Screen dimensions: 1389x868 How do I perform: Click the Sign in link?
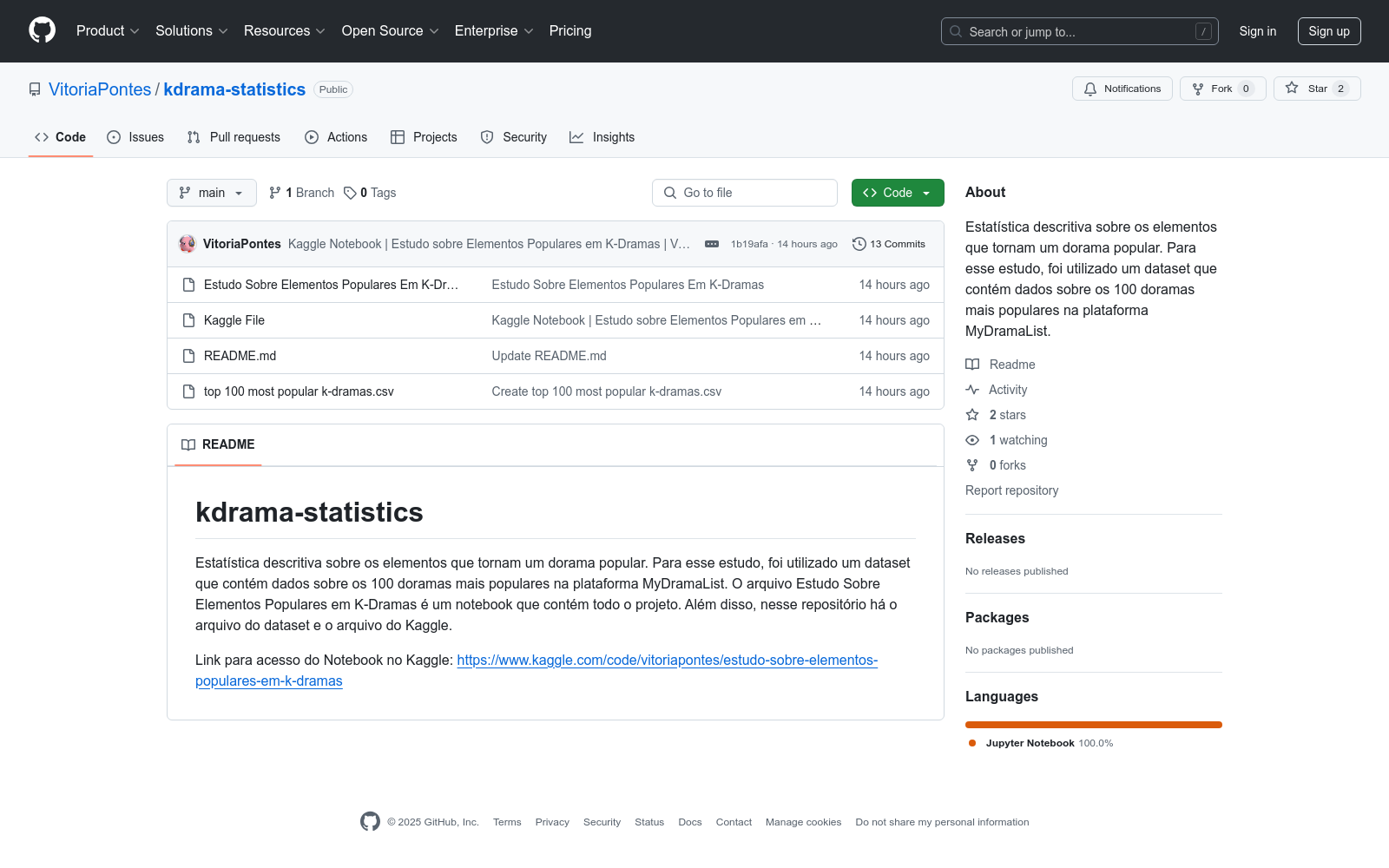point(1258,31)
